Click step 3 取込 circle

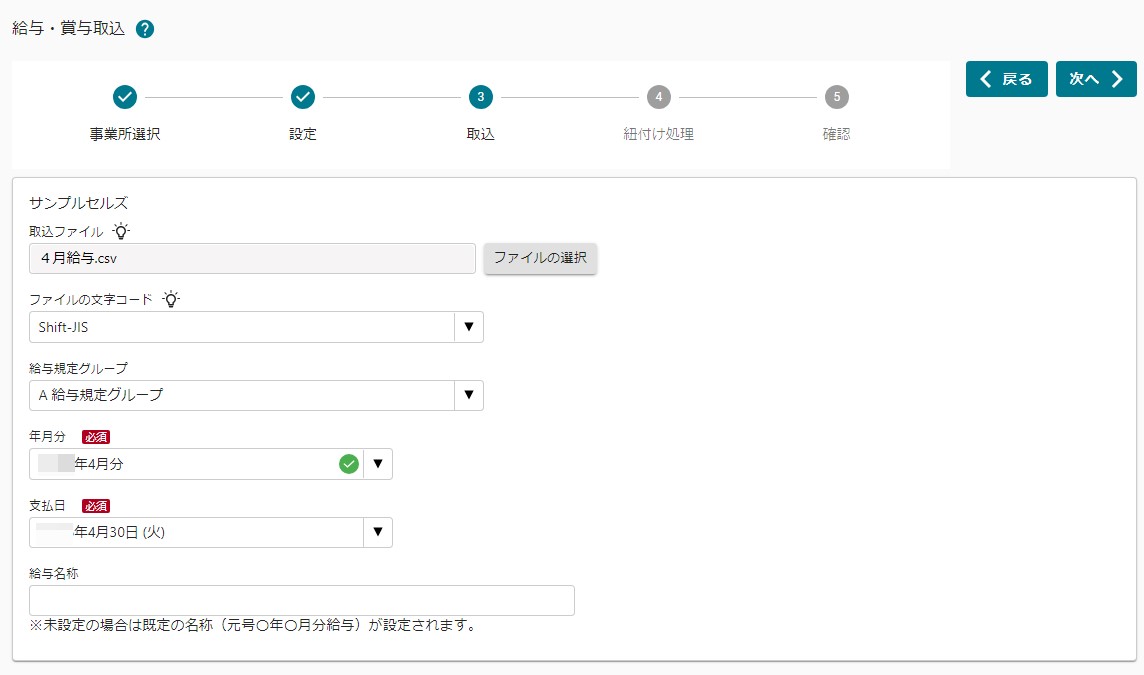[x=481, y=97]
